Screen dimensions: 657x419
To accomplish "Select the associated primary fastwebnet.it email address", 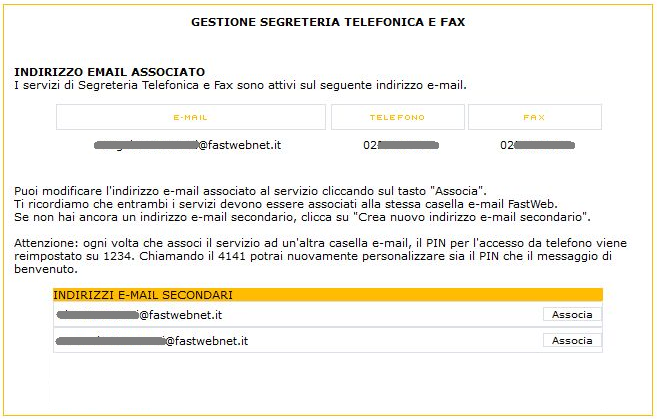I will [188, 145].
